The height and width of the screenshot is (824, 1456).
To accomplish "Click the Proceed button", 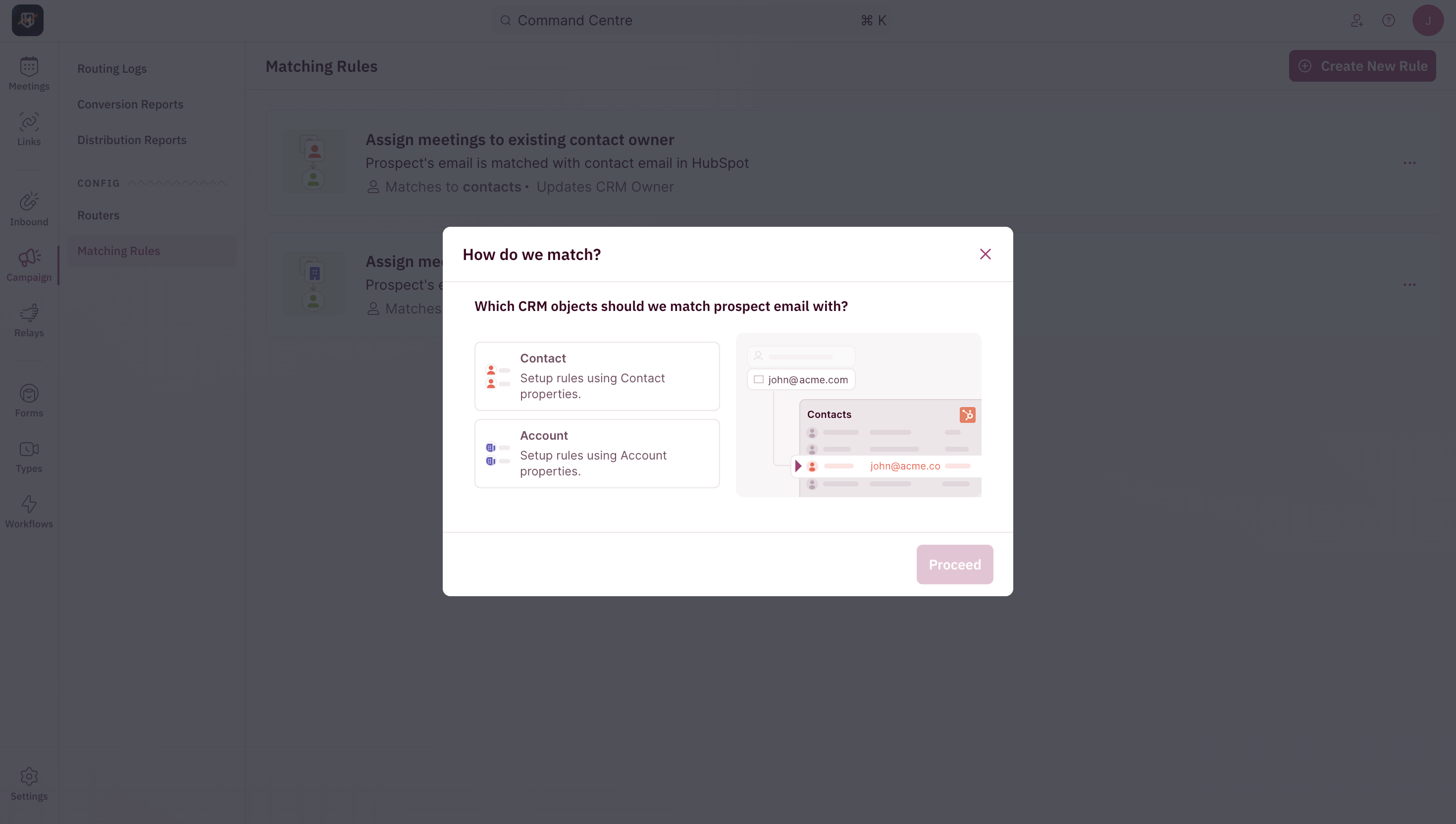I will pos(955,564).
